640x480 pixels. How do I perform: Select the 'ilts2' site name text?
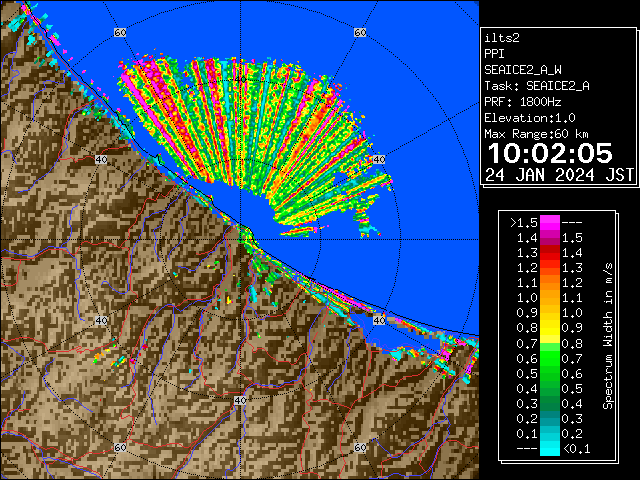[502, 38]
